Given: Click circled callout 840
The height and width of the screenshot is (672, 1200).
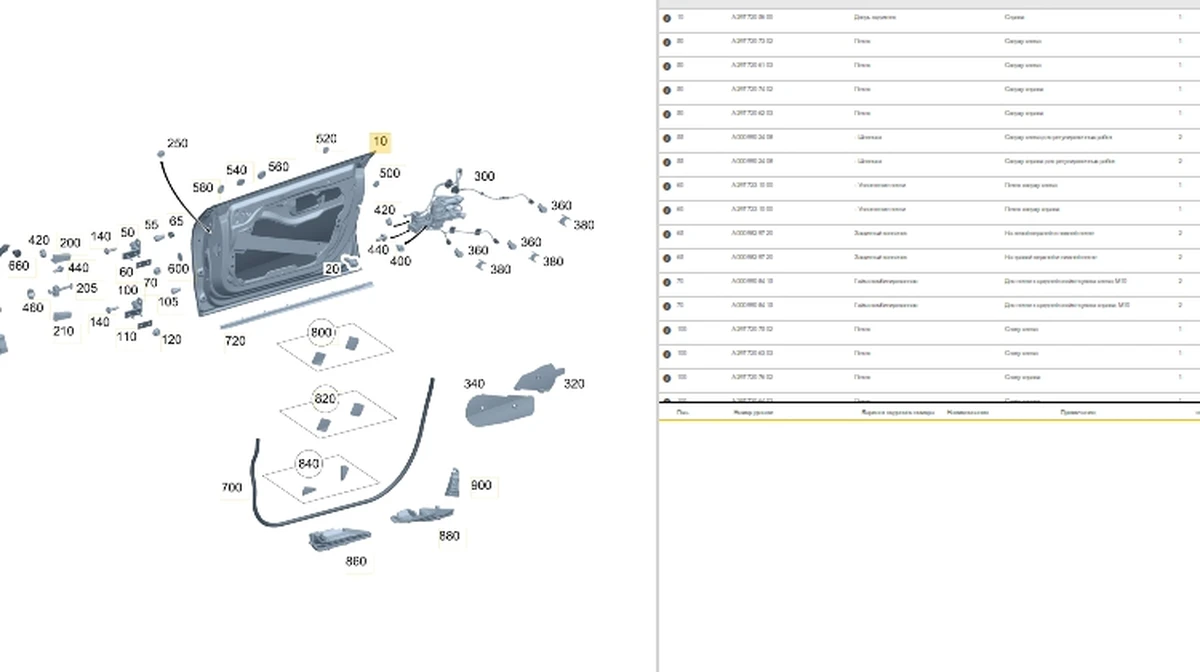Looking at the screenshot, I should pyautogui.click(x=309, y=464).
